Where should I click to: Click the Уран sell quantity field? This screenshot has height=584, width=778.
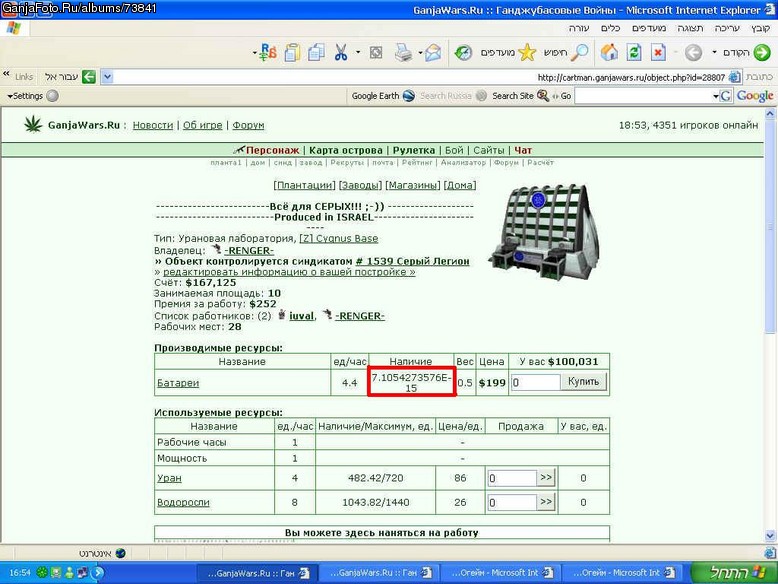(x=512, y=478)
